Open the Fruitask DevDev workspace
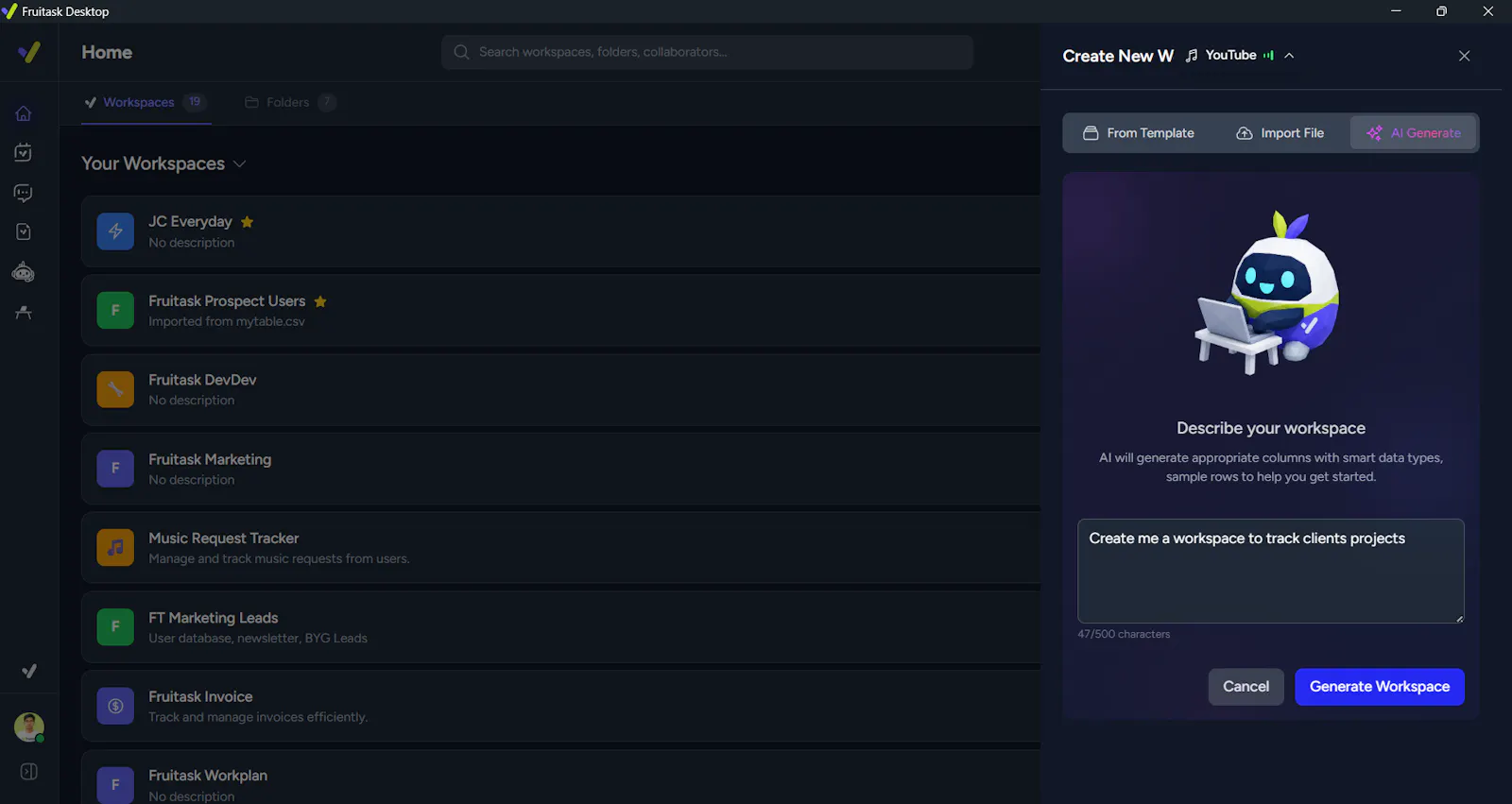Image resolution: width=1512 pixels, height=804 pixels. [x=560, y=389]
